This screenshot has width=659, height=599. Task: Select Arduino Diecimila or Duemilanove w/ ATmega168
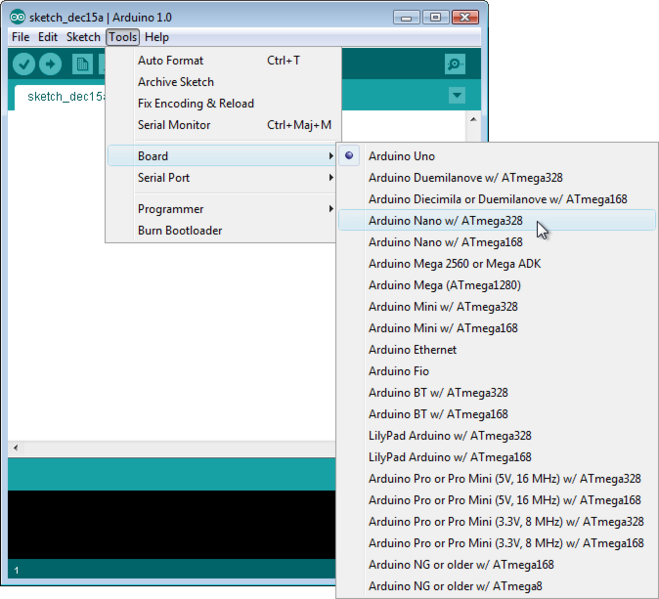[497, 199]
